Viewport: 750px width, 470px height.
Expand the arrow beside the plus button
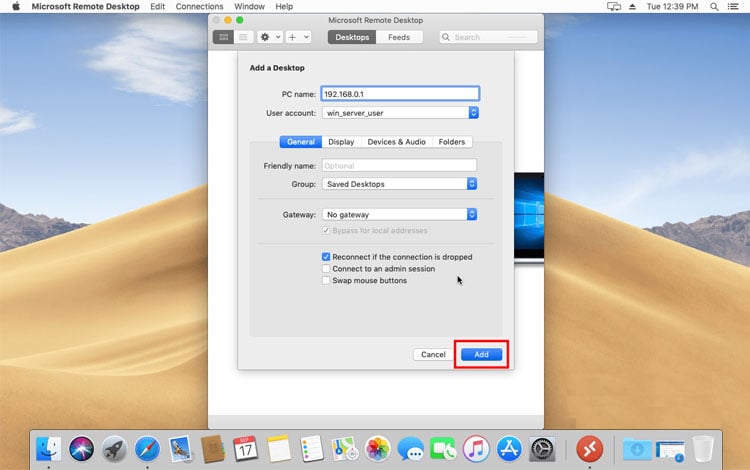306,37
